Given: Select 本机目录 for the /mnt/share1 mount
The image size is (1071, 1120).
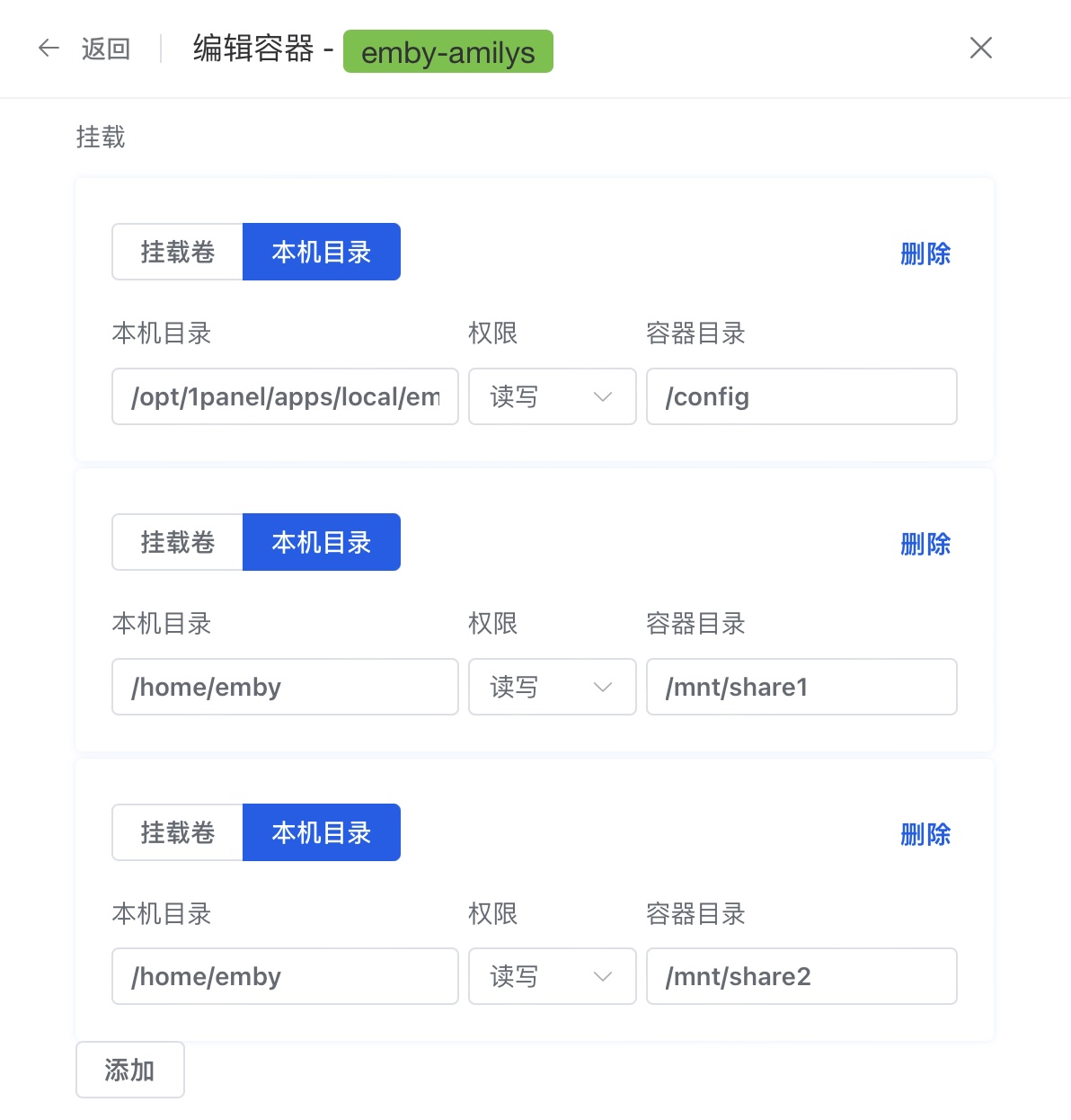Looking at the screenshot, I should (321, 543).
